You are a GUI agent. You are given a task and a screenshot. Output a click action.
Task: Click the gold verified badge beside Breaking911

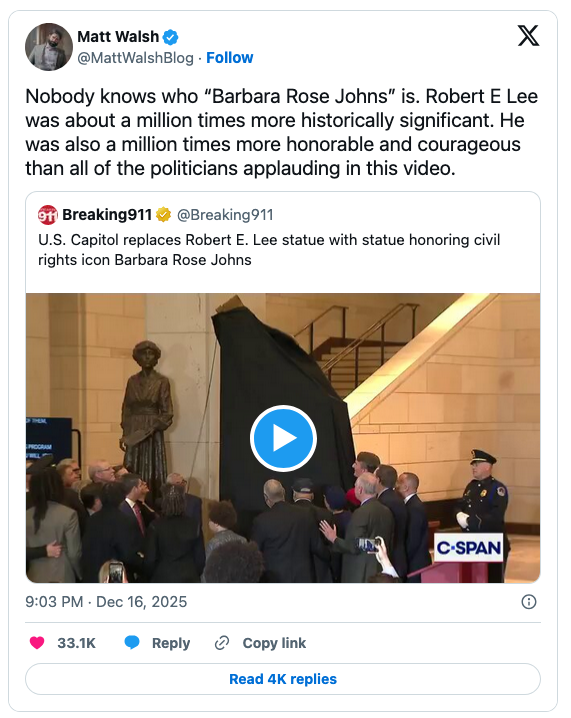tap(163, 214)
